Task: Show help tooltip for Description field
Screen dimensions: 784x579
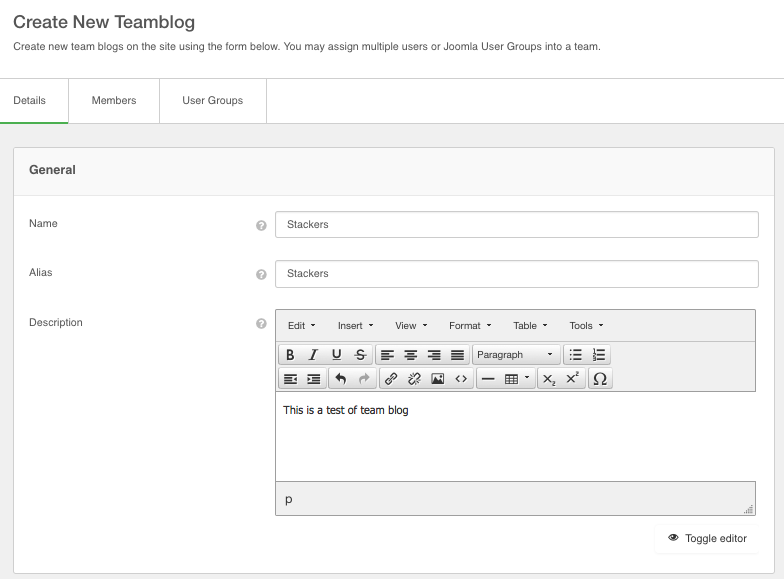Action: [x=261, y=324]
